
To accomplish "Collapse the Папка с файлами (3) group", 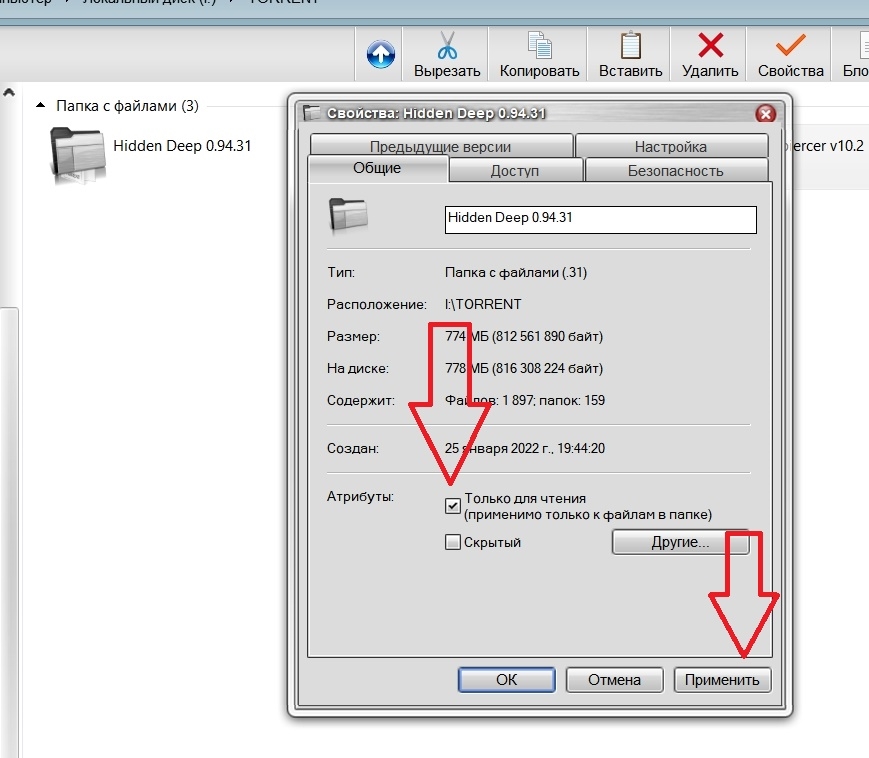I will 41,105.
